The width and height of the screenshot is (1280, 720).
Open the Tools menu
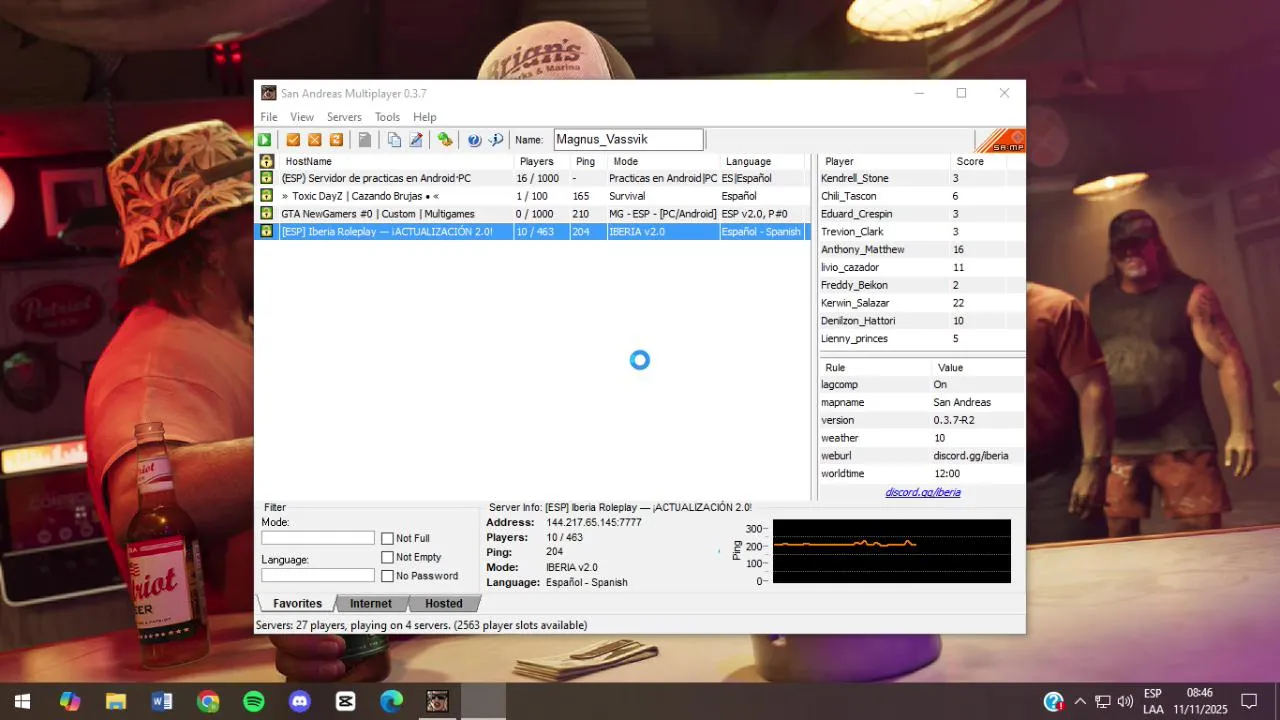(x=387, y=117)
